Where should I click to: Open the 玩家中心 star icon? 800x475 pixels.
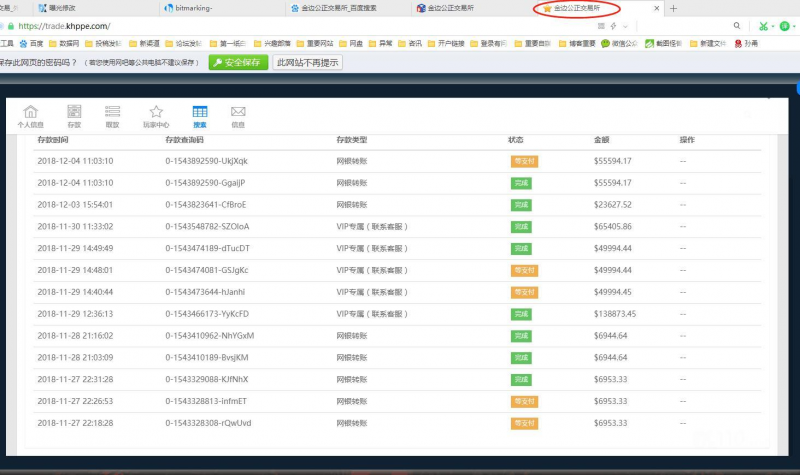tap(156, 116)
